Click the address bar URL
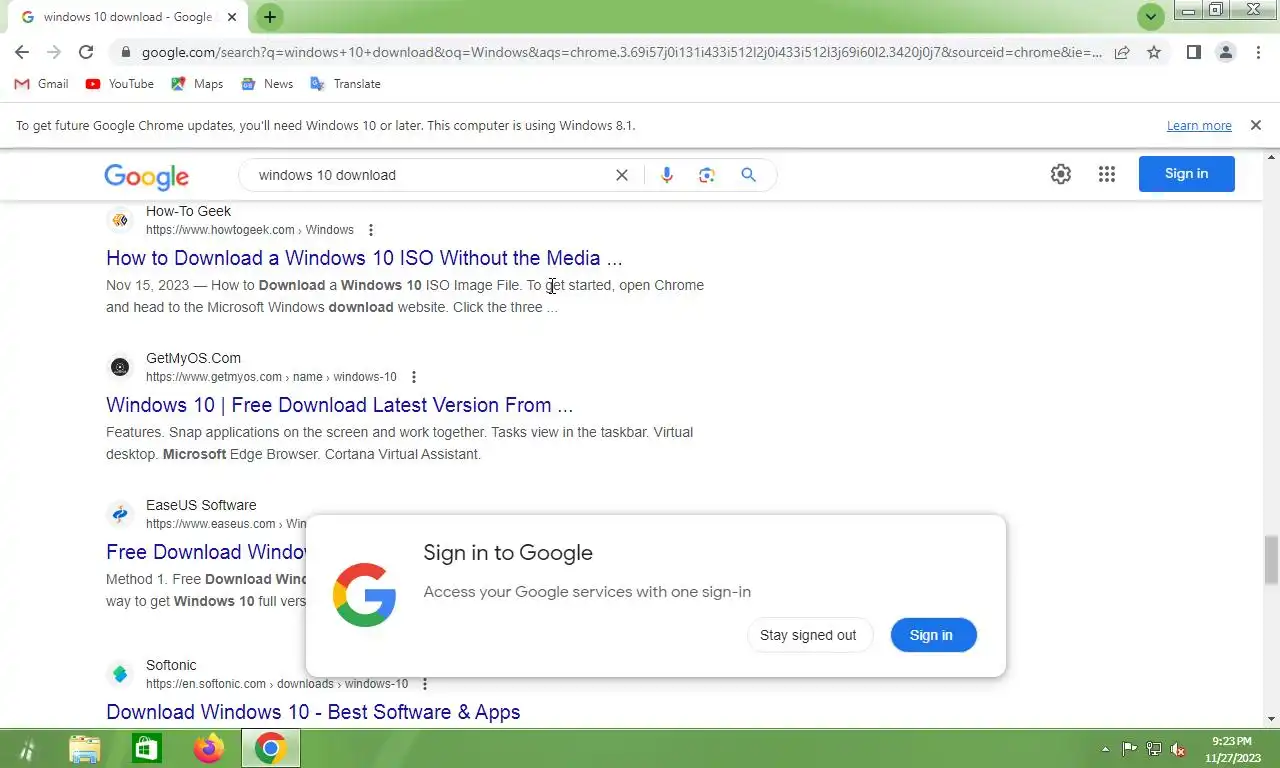1280x768 pixels. click(621, 52)
